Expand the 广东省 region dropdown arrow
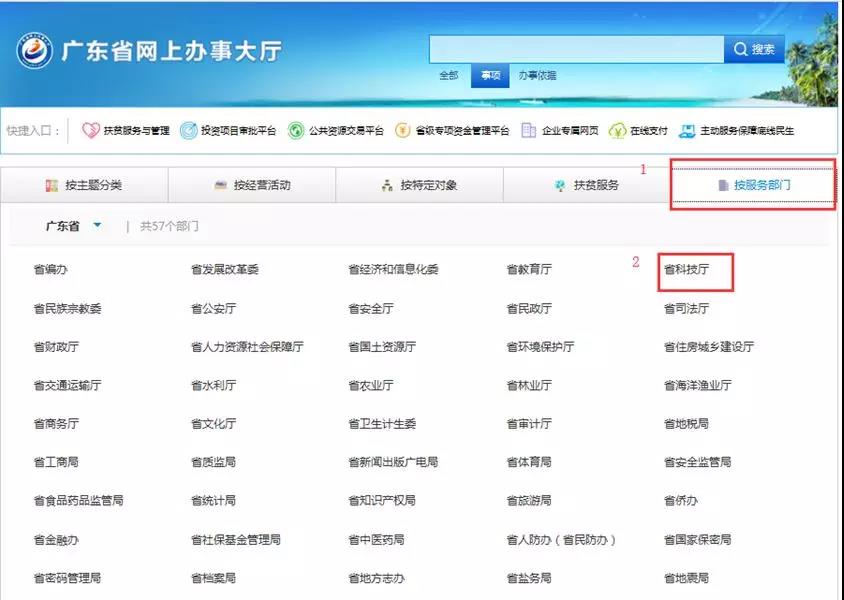 click(x=97, y=226)
